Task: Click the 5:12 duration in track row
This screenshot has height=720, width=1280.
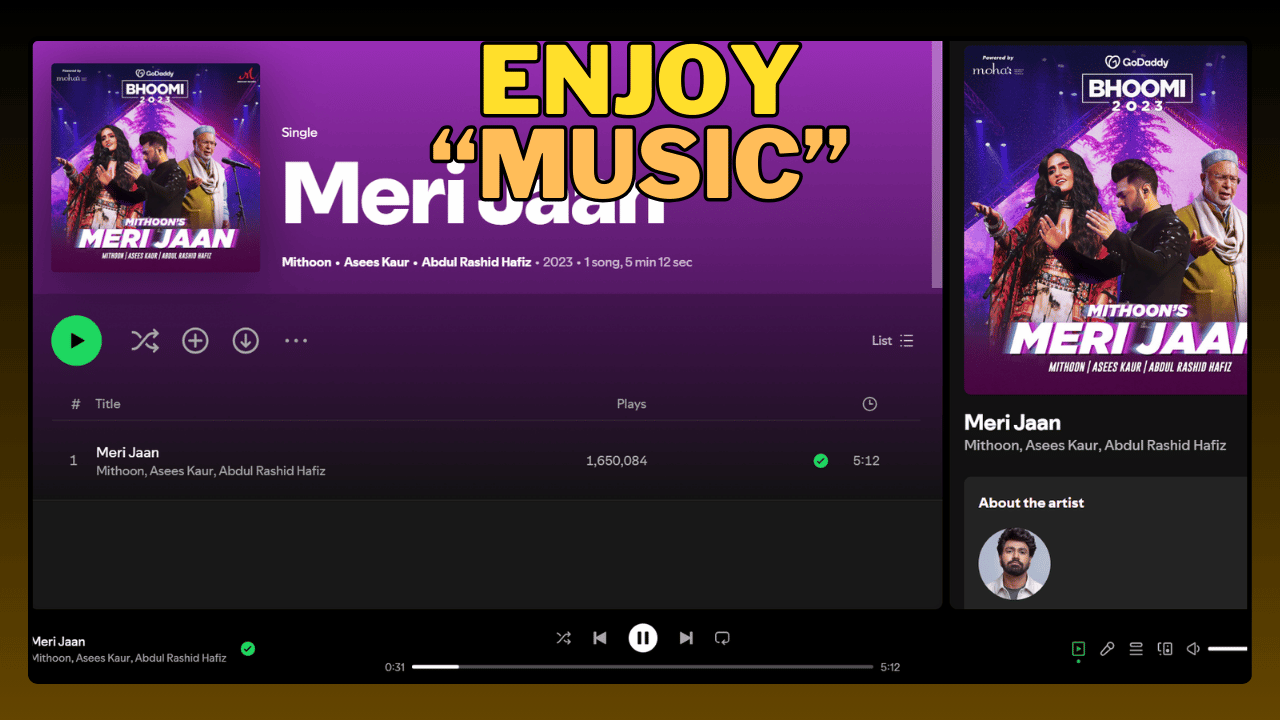Action: [x=866, y=461]
